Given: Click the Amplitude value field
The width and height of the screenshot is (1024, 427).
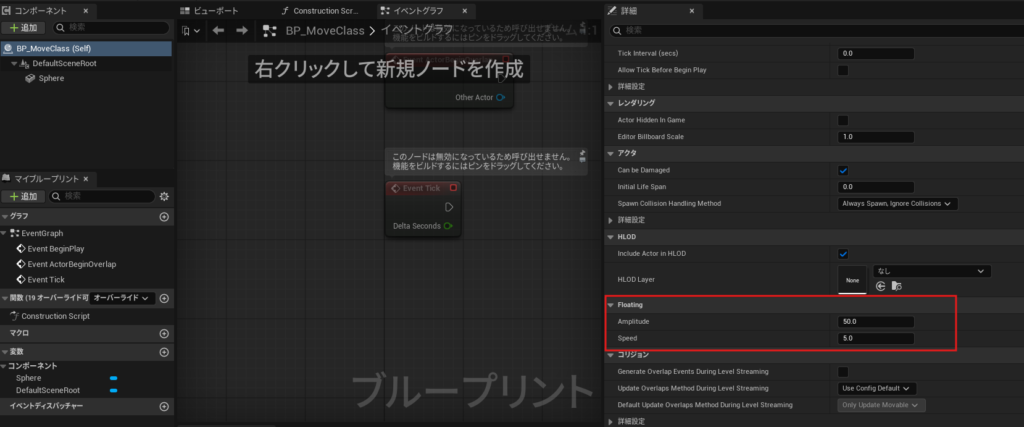Looking at the screenshot, I should pos(876,322).
